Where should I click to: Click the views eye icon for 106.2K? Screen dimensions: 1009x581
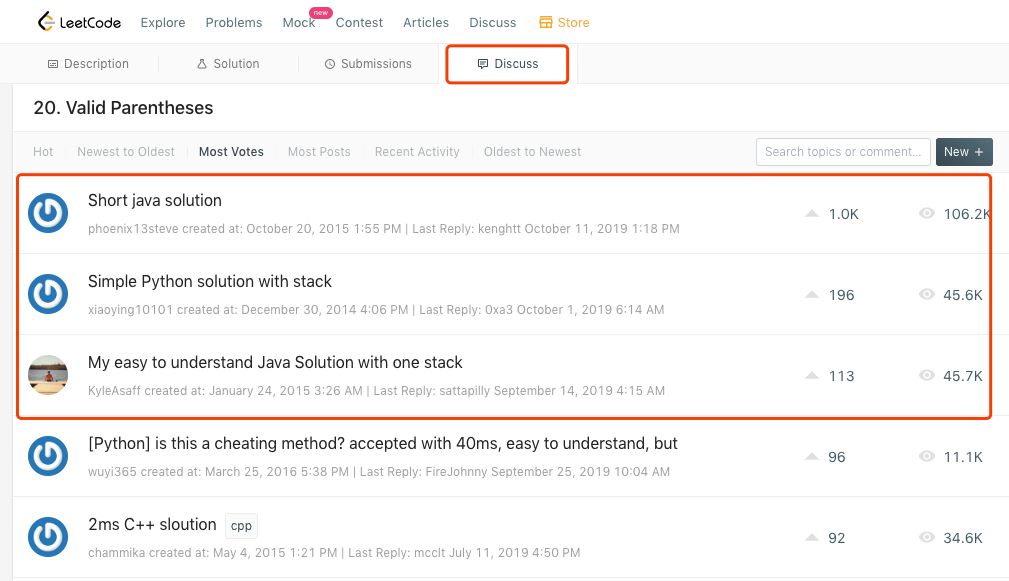(927, 213)
